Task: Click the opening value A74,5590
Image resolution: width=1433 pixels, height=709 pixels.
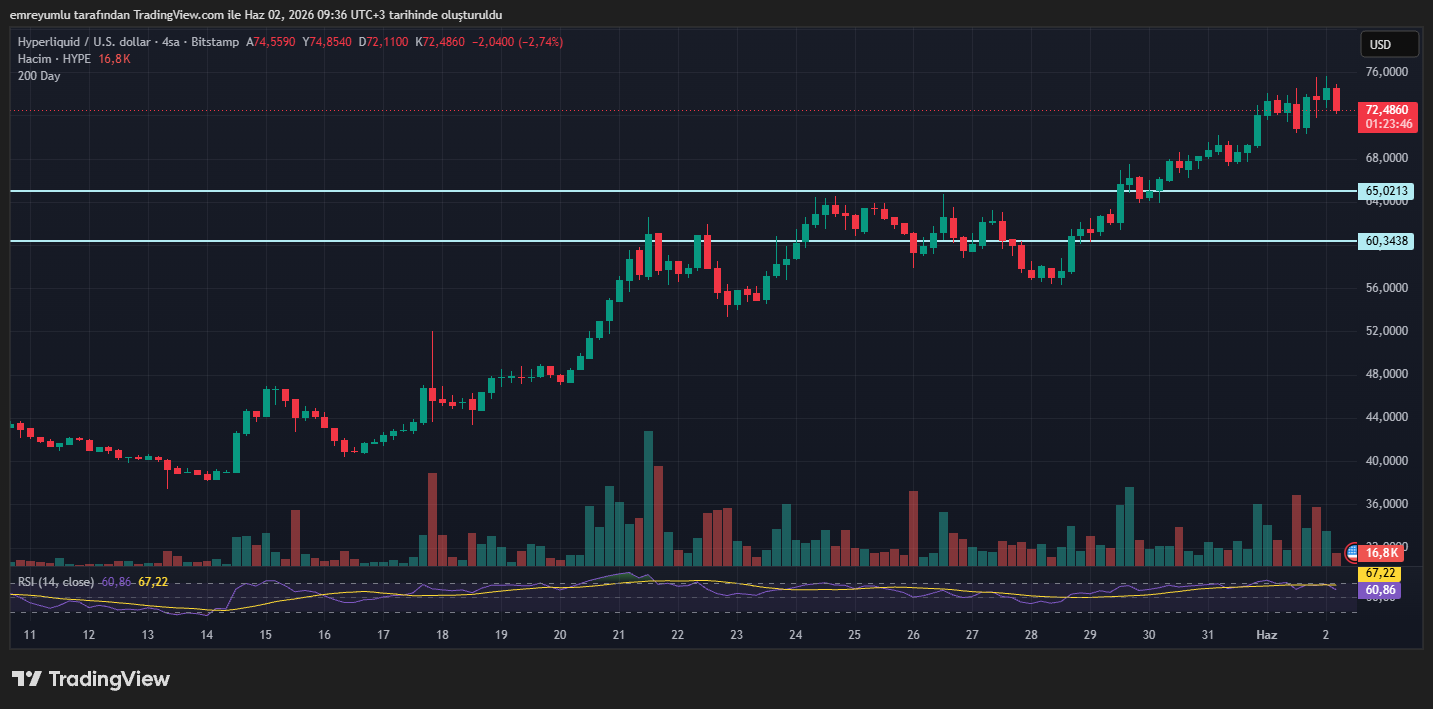Action: click(271, 42)
